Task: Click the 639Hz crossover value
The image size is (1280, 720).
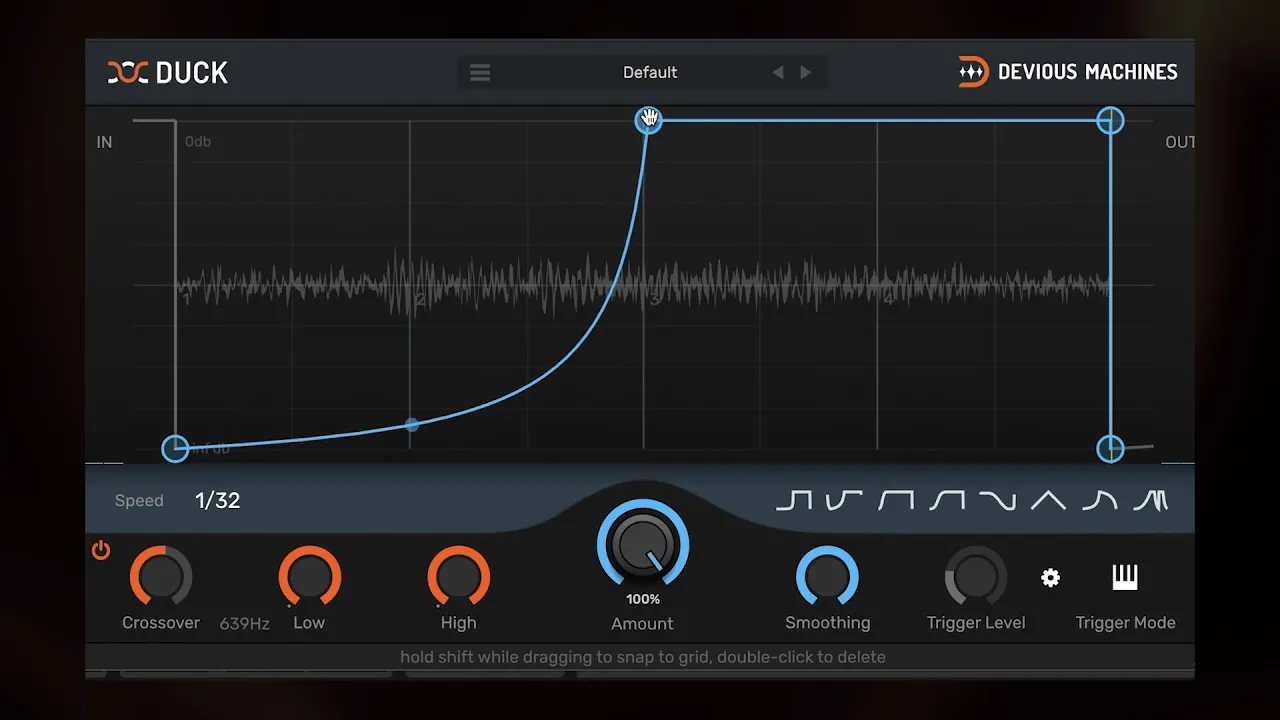Action: coord(245,623)
